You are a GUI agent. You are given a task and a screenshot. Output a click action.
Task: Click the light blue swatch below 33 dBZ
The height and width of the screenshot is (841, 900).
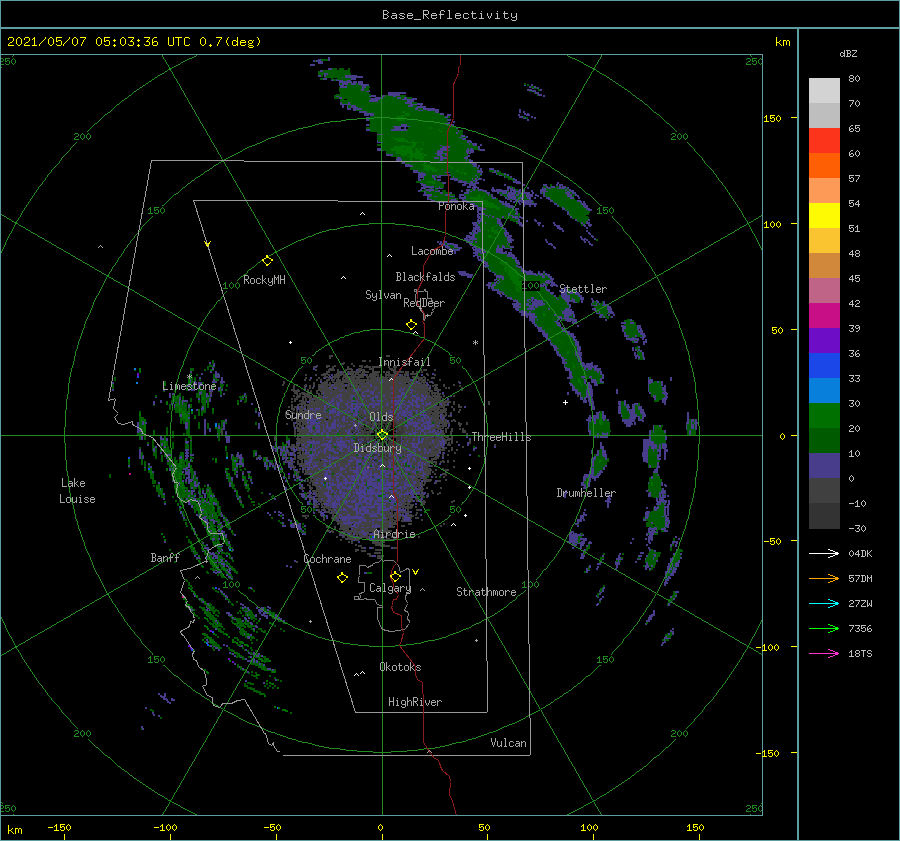pyautogui.click(x=824, y=391)
